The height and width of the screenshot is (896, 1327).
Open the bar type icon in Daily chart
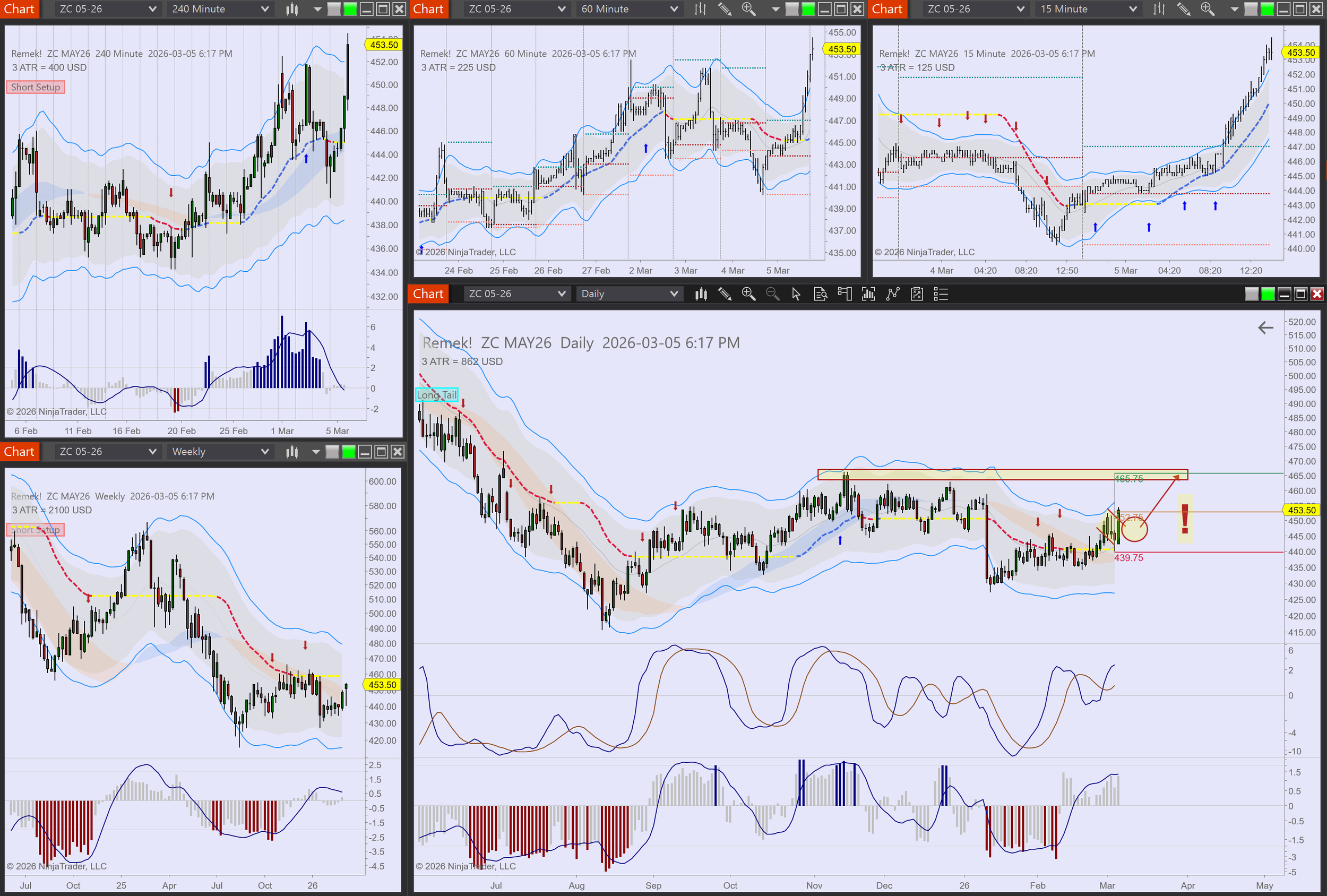(x=701, y=294)
